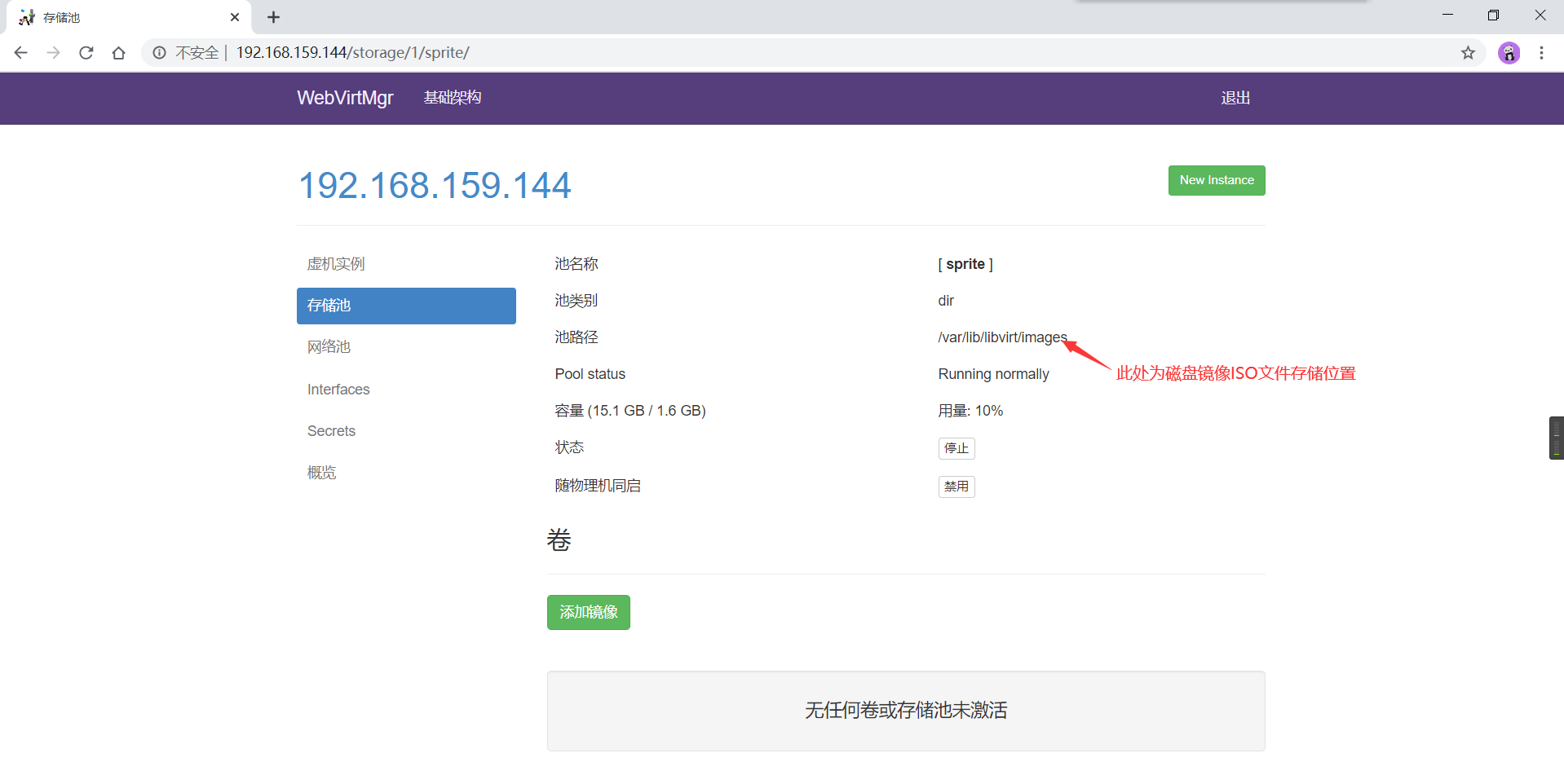Open the WebVirtMgr home link
The image size is (1564, 784).
tap(345, 98)
